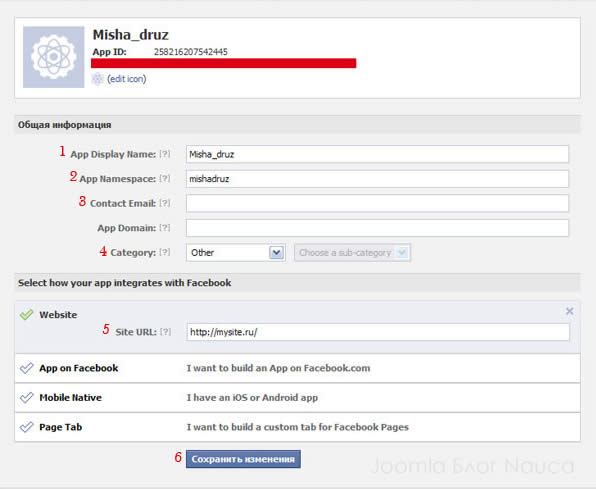Image resolution: width=596 pixels, height=489 pixels.
Task: Focus the App Namespace field
Action: point(377,179)
